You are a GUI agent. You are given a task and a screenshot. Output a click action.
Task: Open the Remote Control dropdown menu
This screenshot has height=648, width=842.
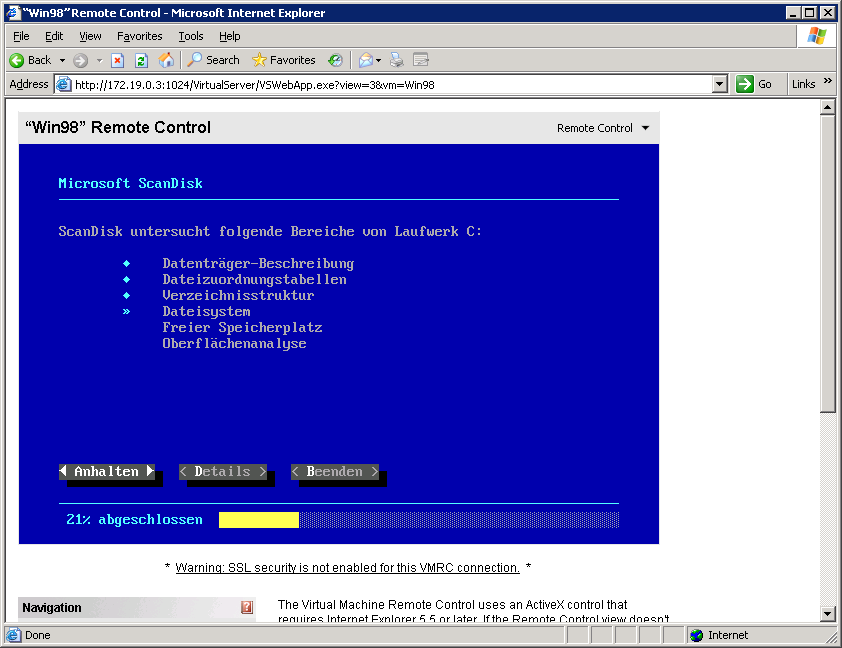(603, 128)
